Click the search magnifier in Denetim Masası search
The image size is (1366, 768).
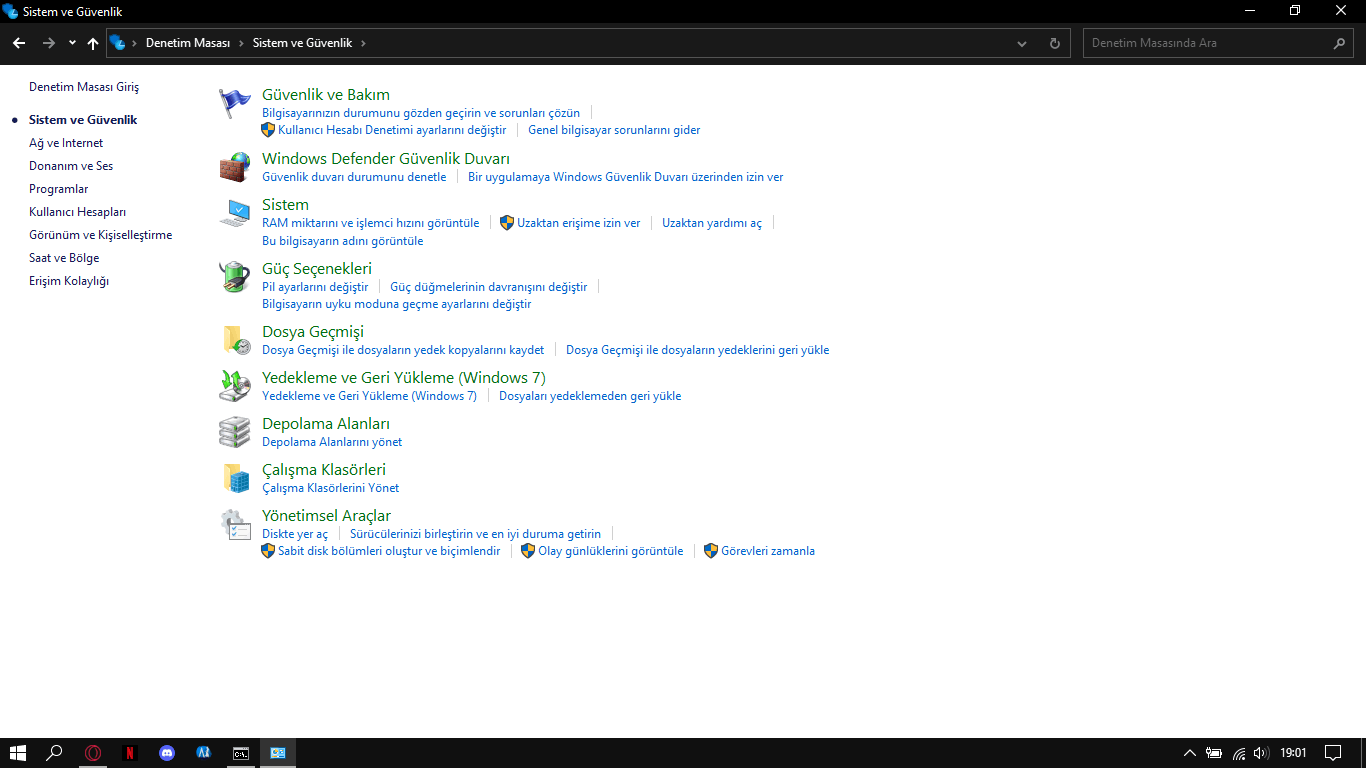tap(1340, 43)
